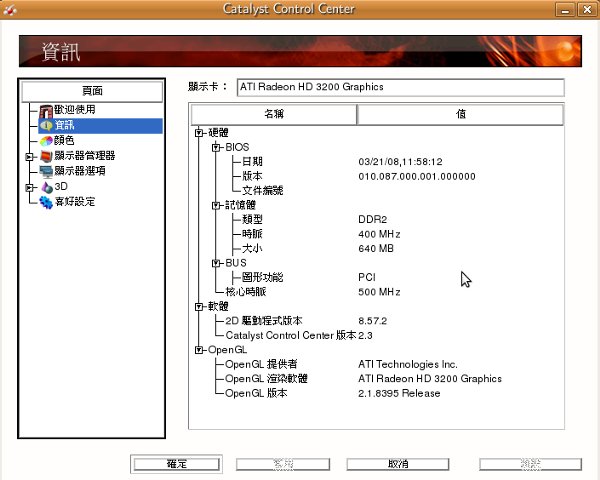Collapse the BUS subsection
This screenshot has width=600, height=480.
point(216,263)
